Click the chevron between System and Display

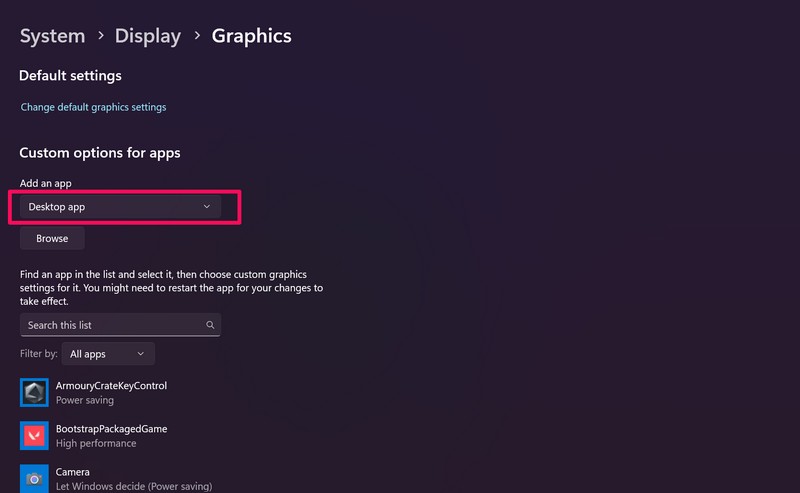[x=100, y=37]
